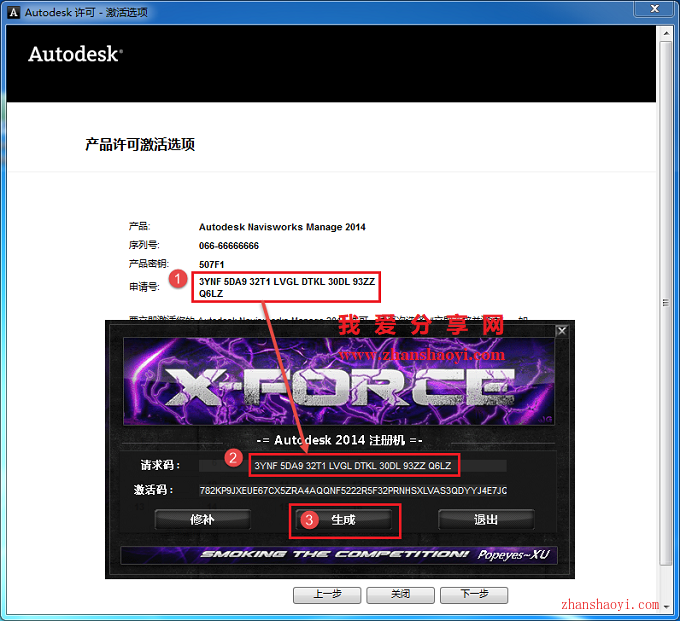Click the 序列号 label
Image resolution: width=680 pixels, height=621 pixels.
pos(144,245)
